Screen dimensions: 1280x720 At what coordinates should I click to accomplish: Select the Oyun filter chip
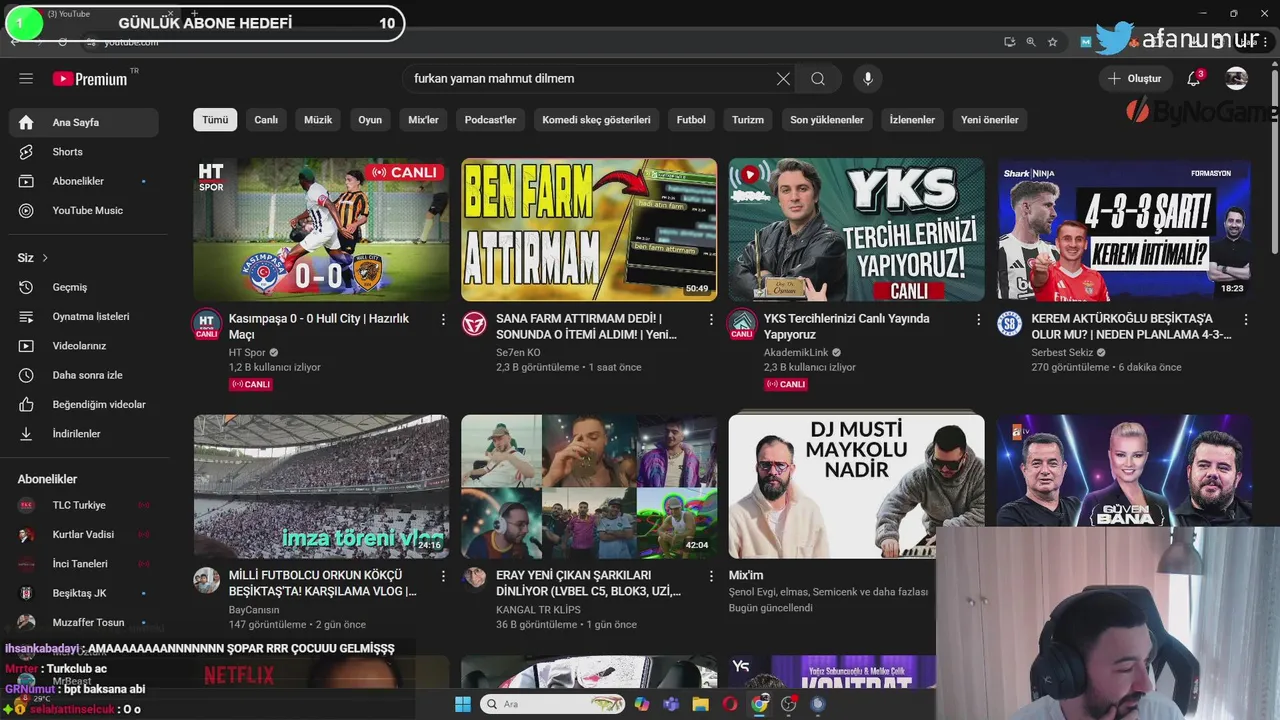[x=370, y=120]
